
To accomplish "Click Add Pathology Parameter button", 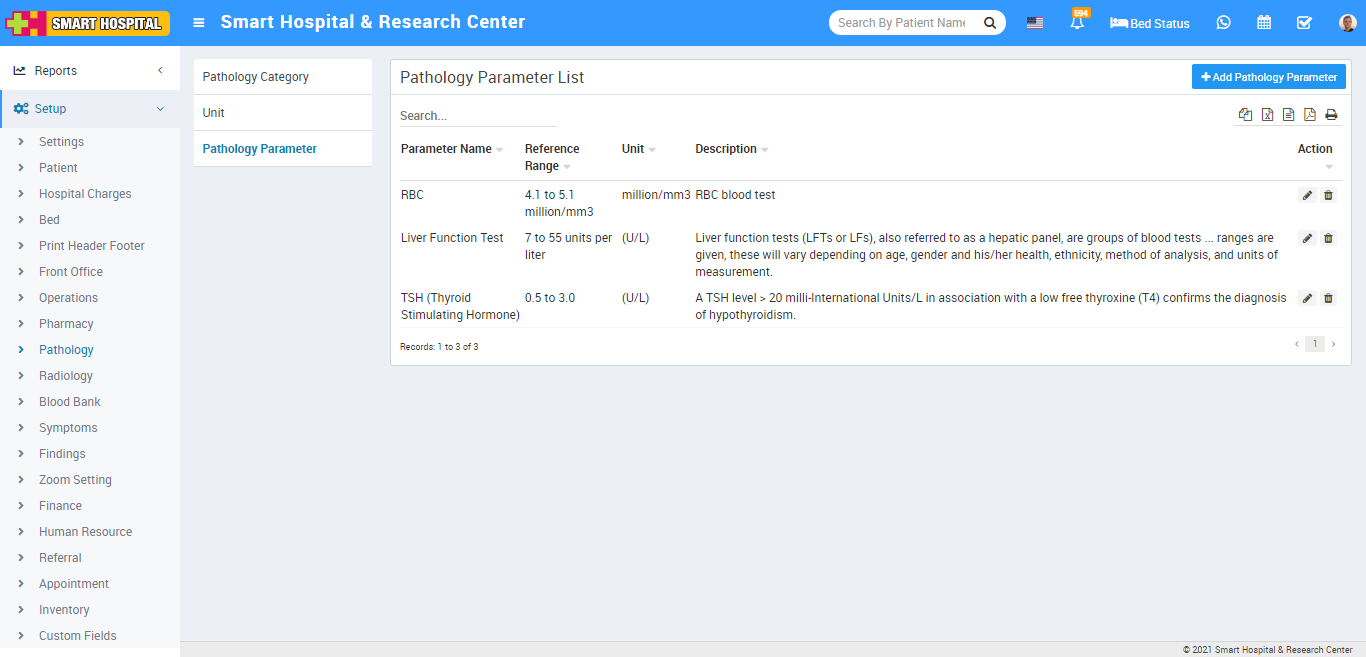I will pyautogui.click(x=1268, y=77).
